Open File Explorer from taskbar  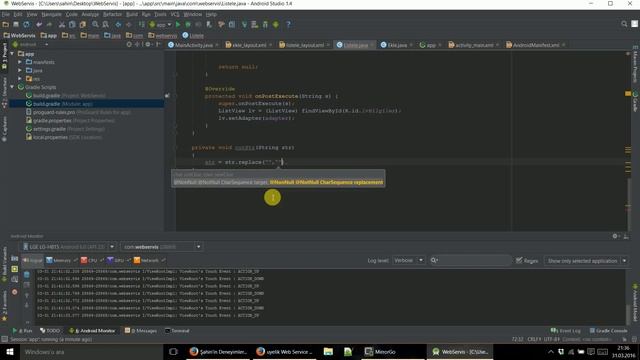coord(328,352)
